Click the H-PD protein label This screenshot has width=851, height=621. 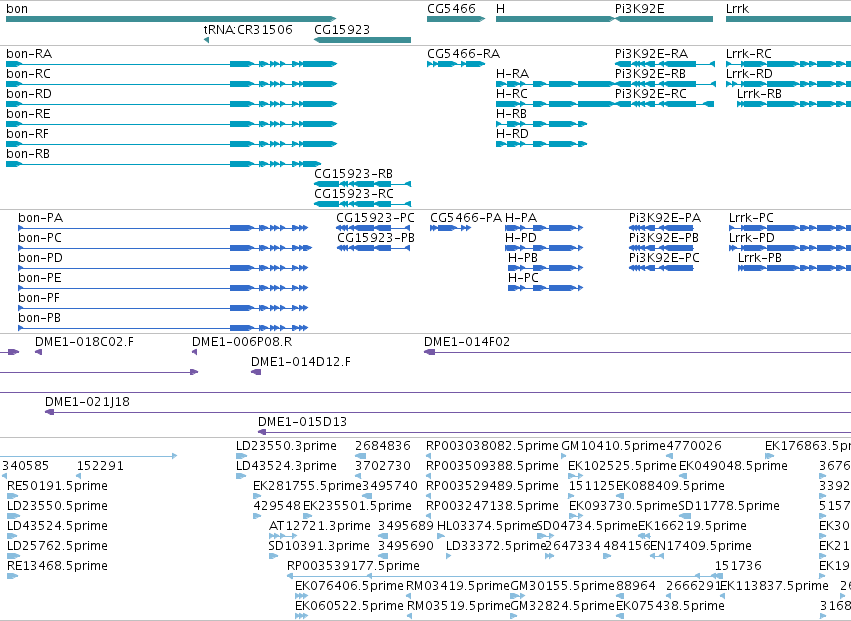point(521,238)
